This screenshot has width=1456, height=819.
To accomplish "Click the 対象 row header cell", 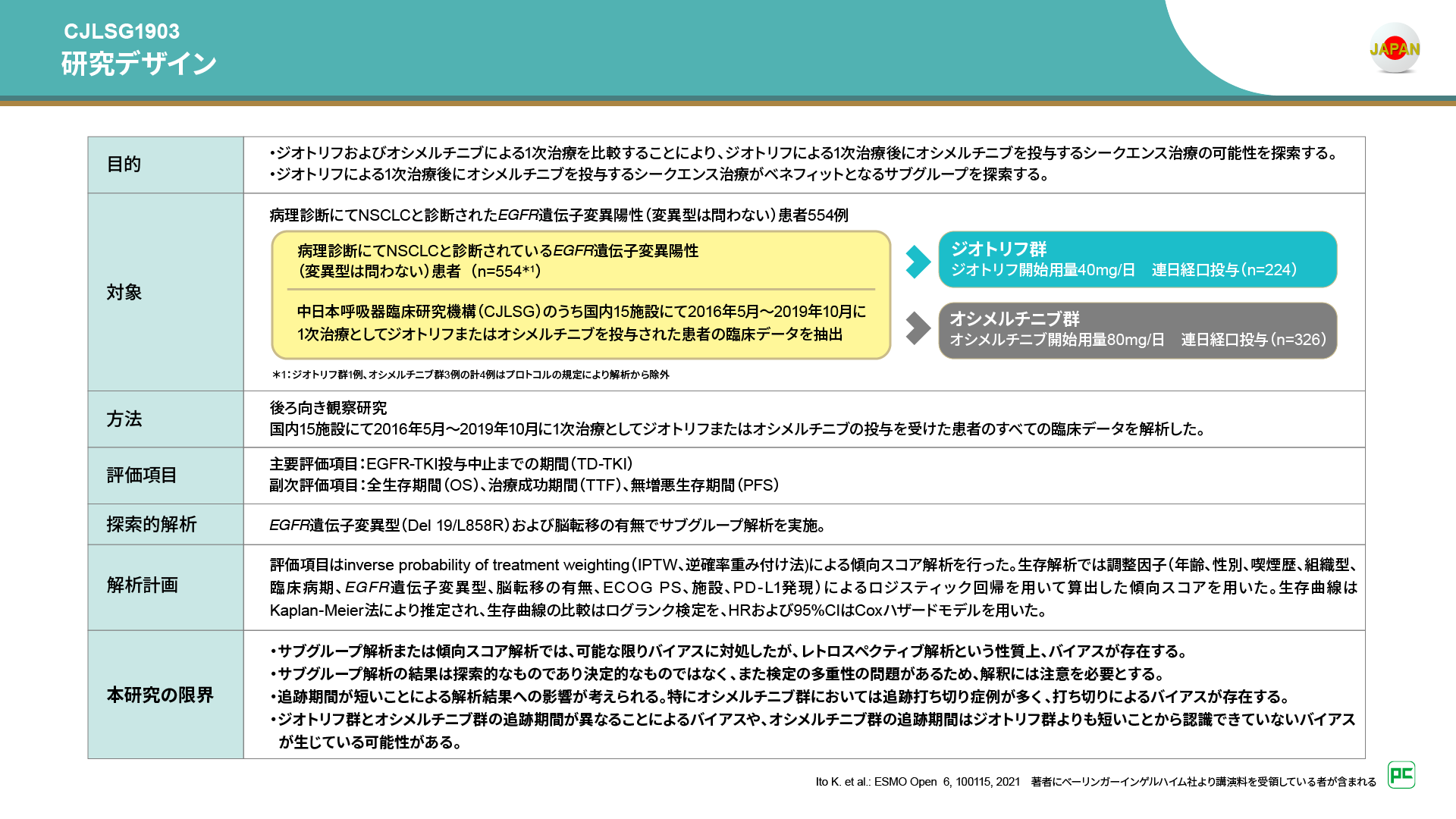I will [165, 292].
